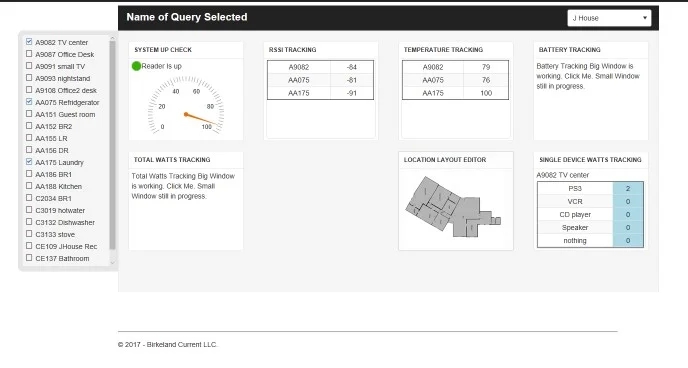Click the A9082 row in RSSI Tracking
Viewport: 688px width, 368px height.
(x=320, y=67)
